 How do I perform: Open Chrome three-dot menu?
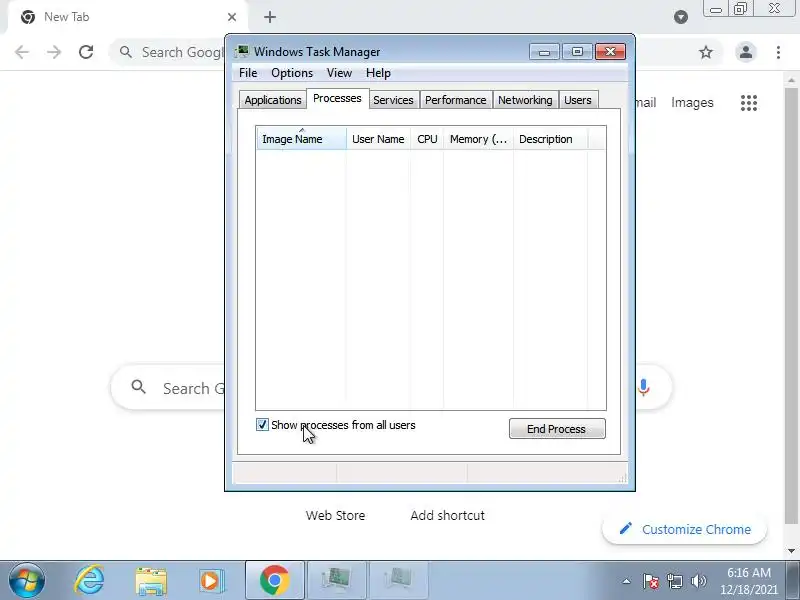point(778,52)
